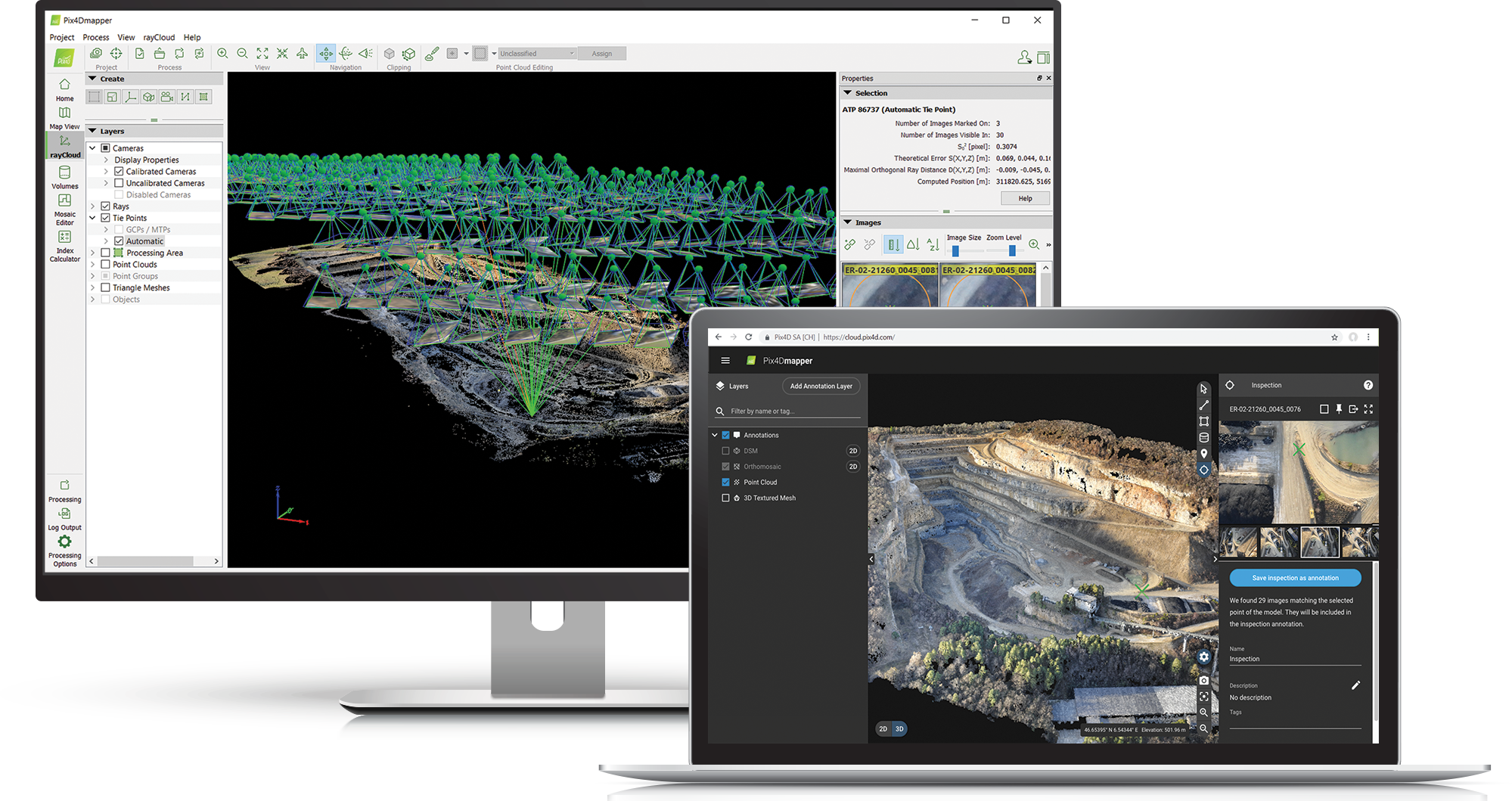Open the cloud app hamburger menu

(725, 361)
